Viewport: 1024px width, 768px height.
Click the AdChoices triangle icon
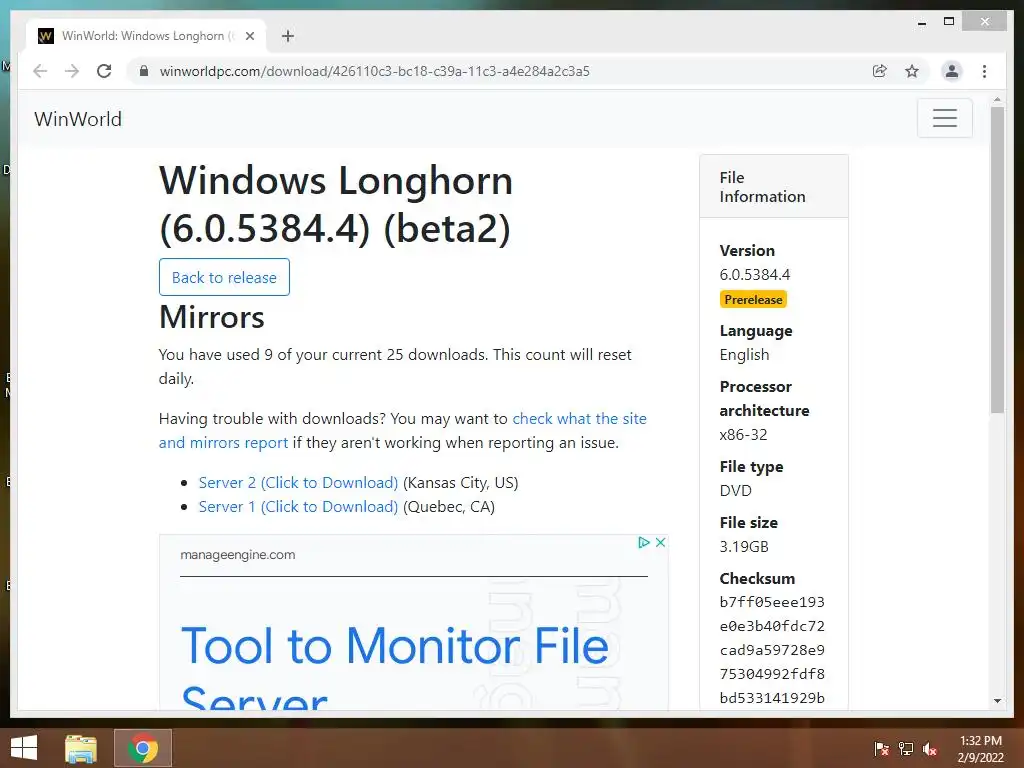tap(644, 542)
